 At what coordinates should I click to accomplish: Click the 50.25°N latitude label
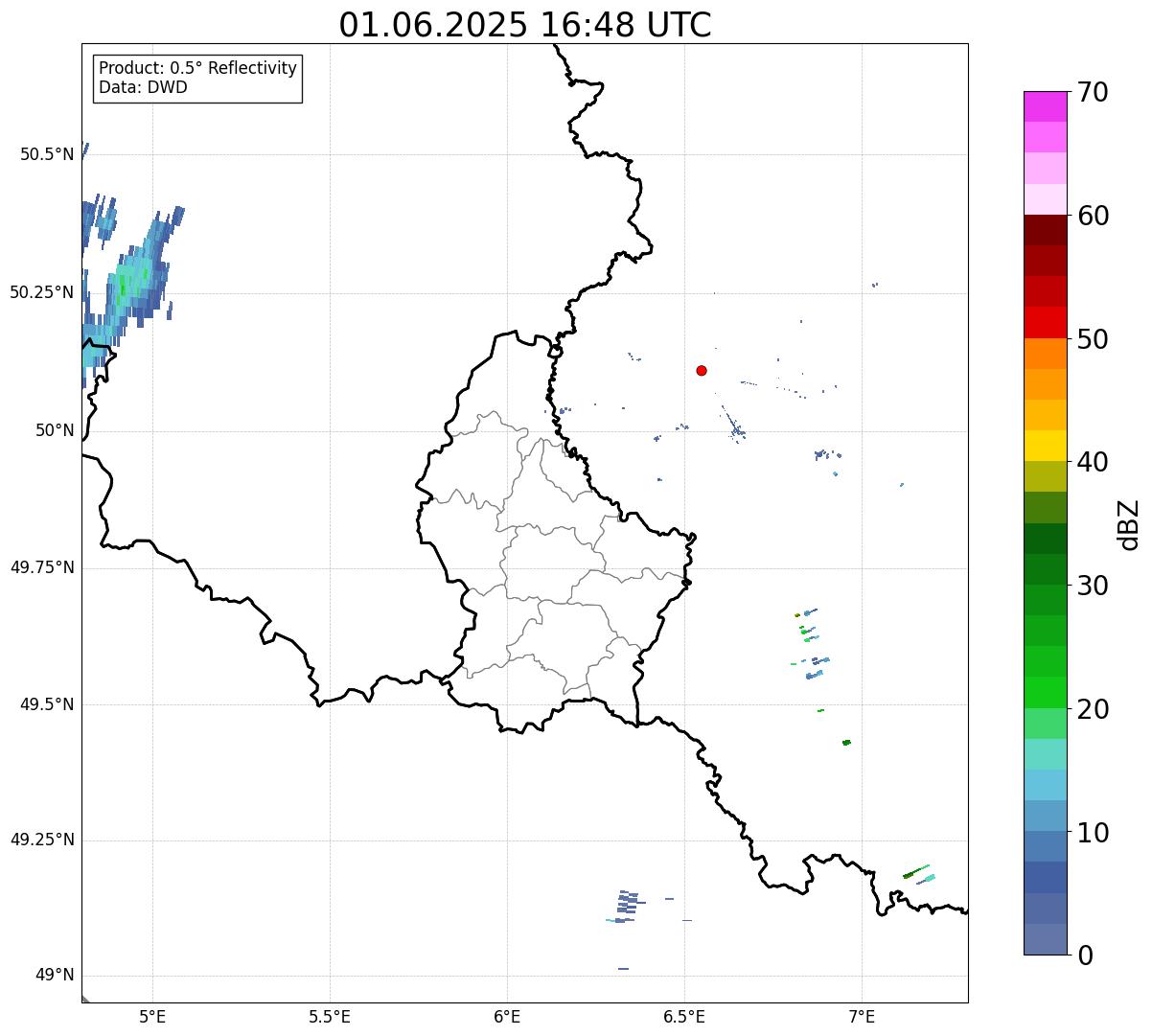click(x=42, y=292)
